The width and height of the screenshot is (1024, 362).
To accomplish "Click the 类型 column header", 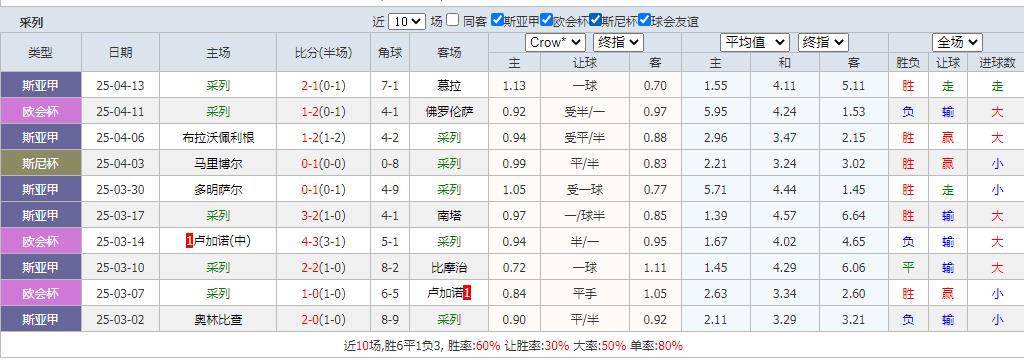I will [40, 53].
